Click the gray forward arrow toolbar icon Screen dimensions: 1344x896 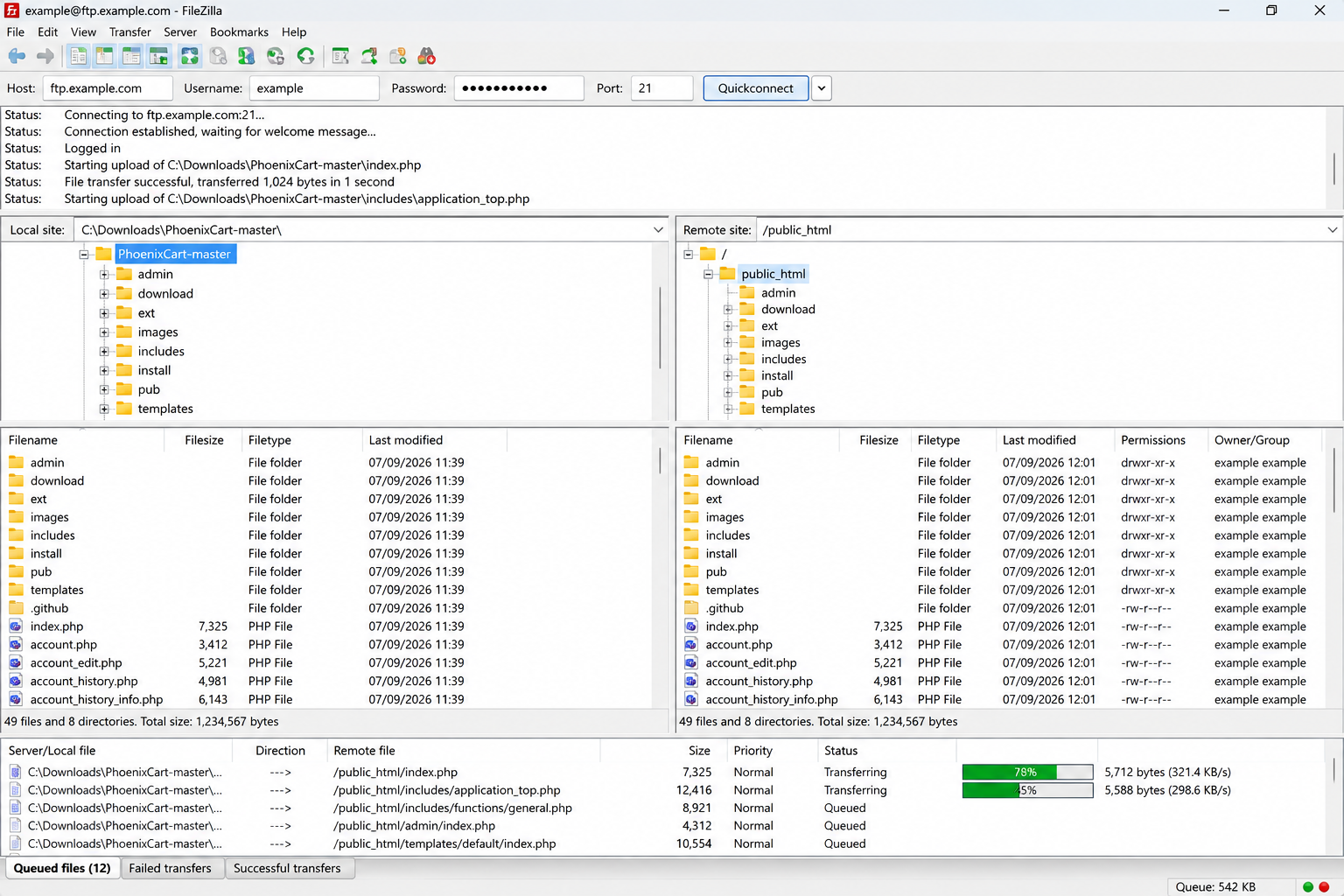tap(45, 57)
